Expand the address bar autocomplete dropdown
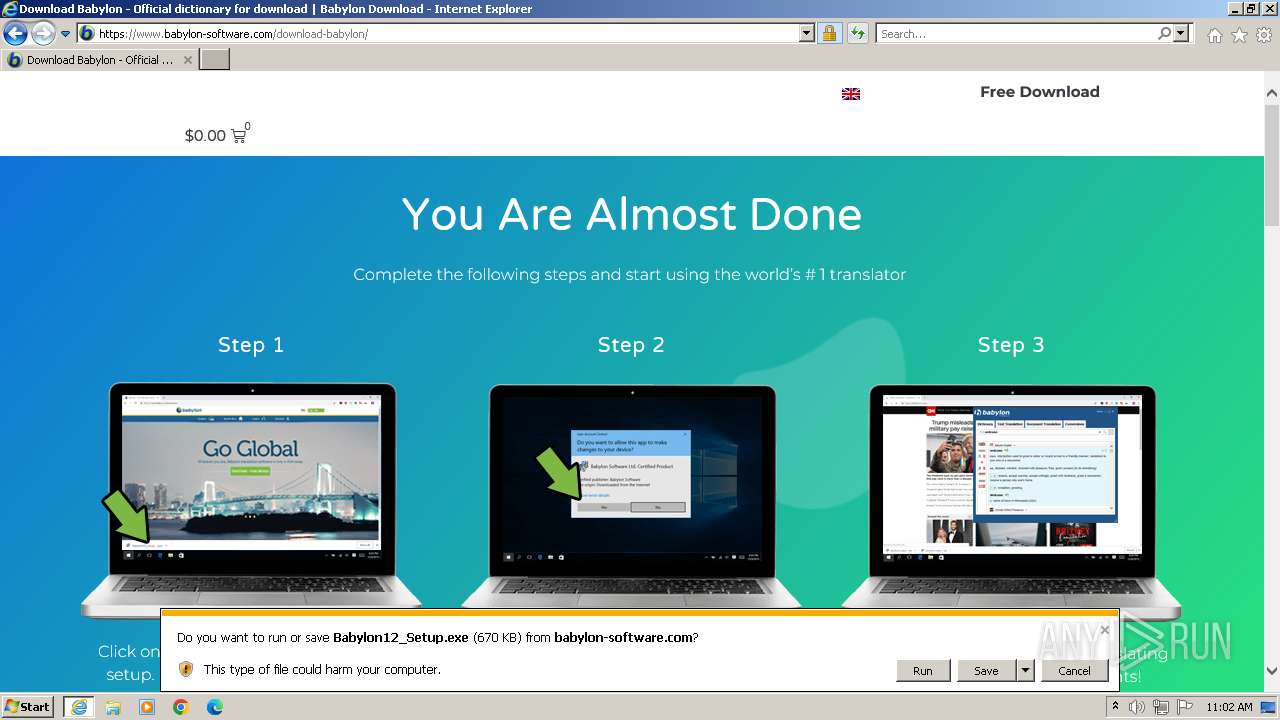1280x720 pixels. coord(807,34)
